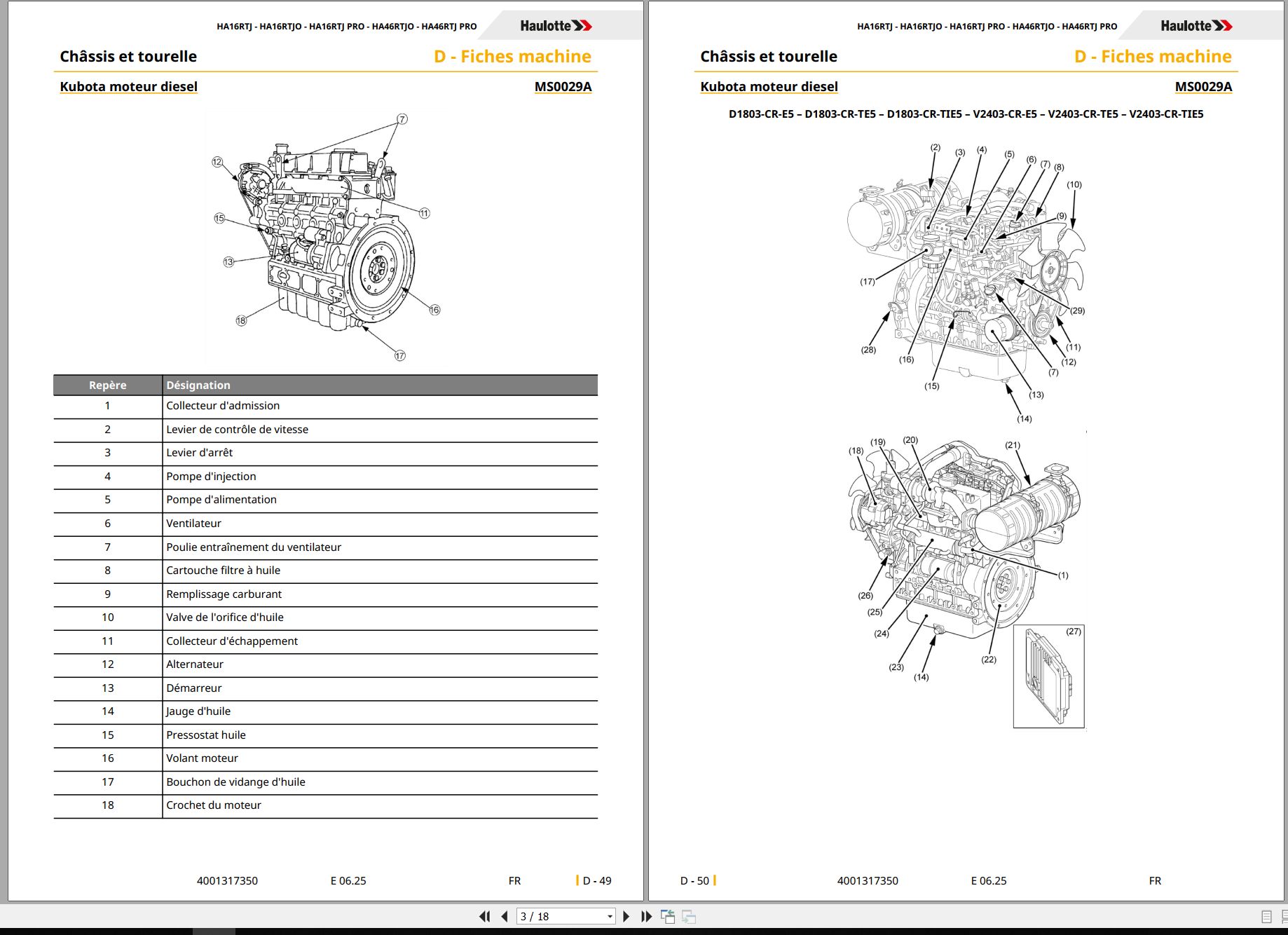
Task: Click 'D - Fiches machine' on left page
Action: [x=512, y=56]
